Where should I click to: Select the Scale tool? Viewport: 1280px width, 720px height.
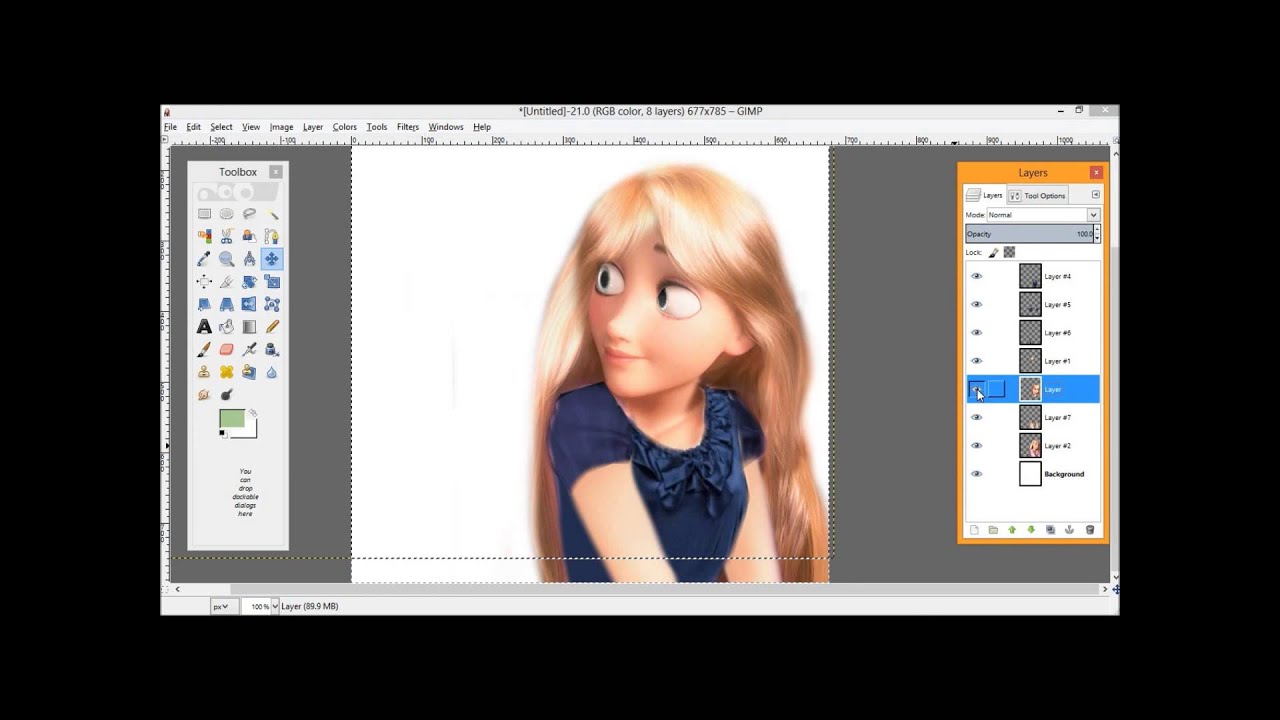point(272,282)
